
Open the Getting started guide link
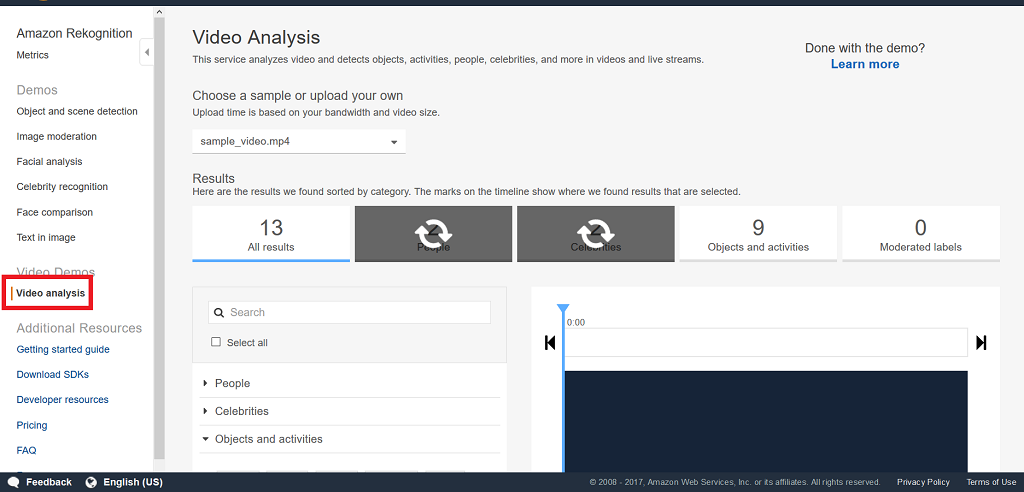coord(63,350)
